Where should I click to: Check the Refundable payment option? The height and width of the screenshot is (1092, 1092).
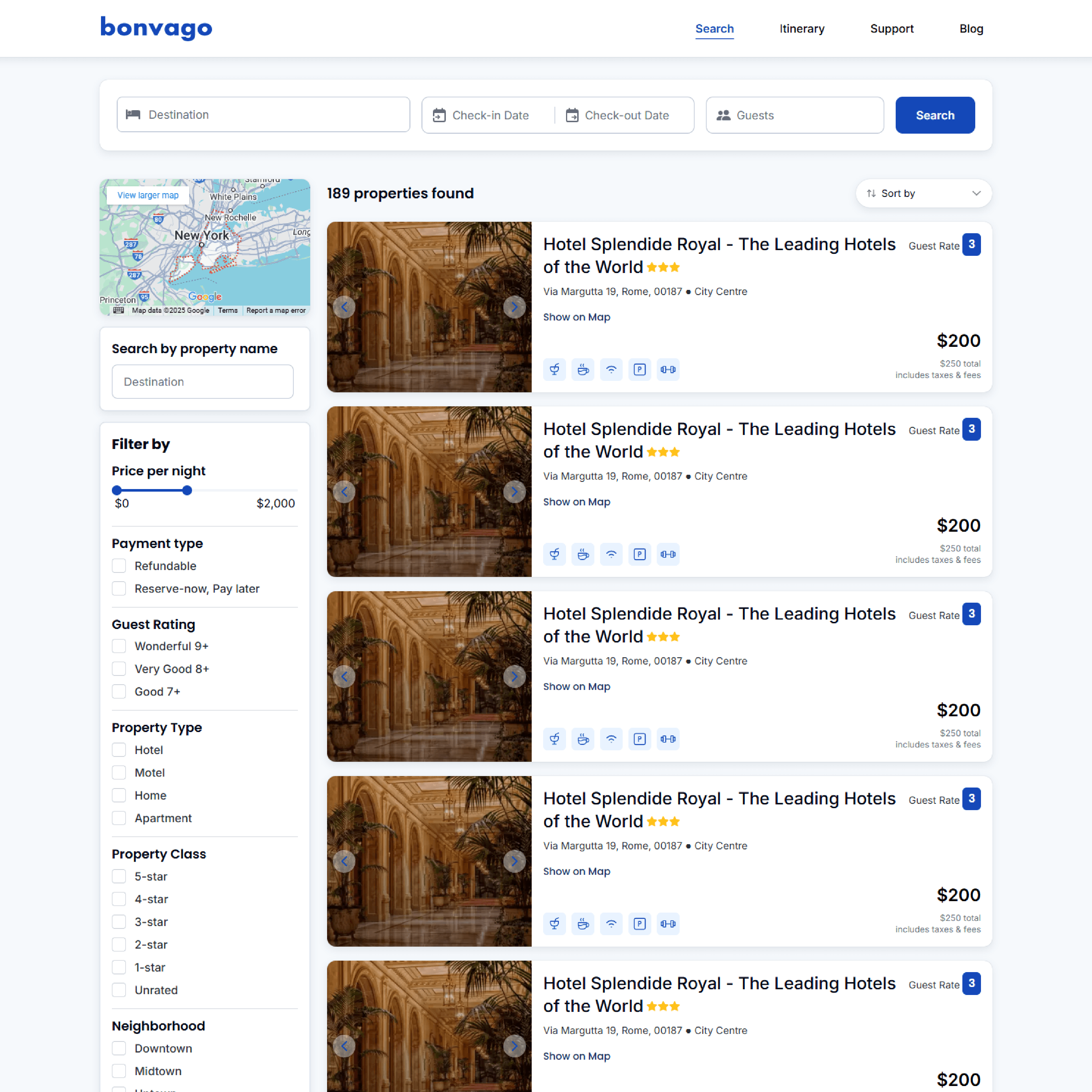(119, 566)
